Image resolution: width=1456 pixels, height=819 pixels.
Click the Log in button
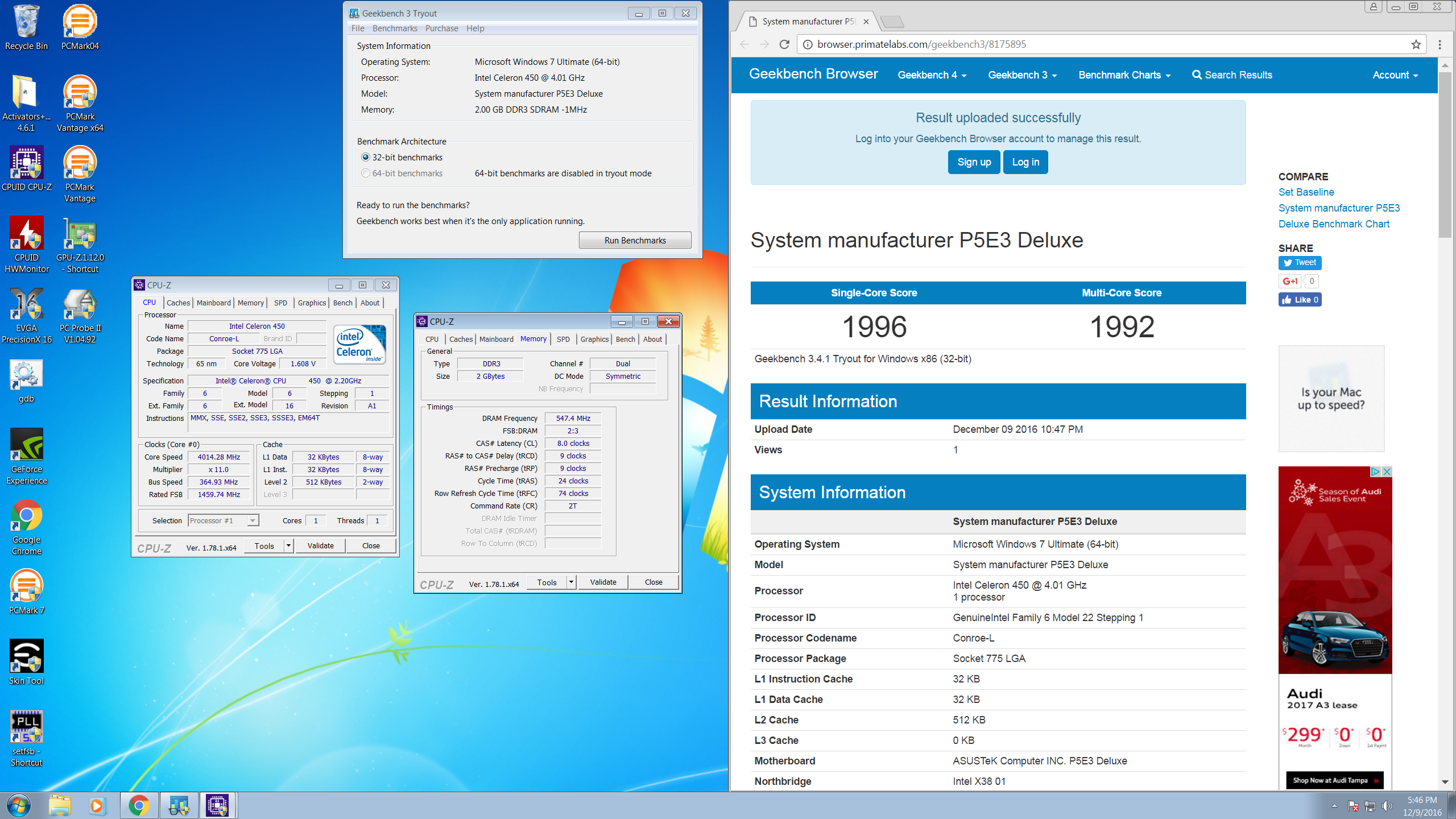1025,162
